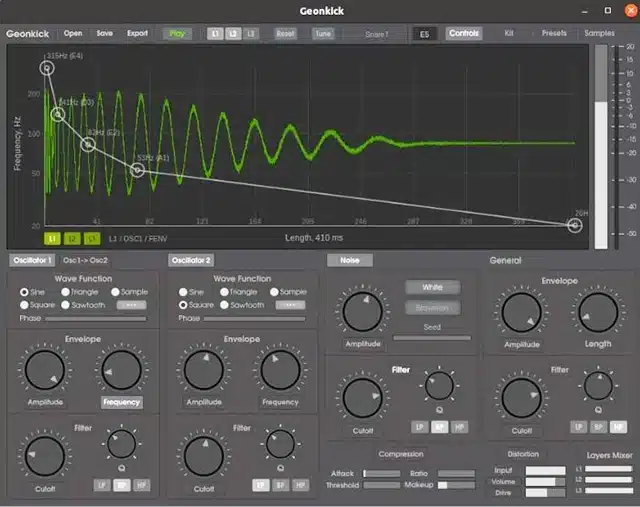Click the Noise Amplitude knob
The height and width of the screenshot is (507, 640).
click(362, 312)
